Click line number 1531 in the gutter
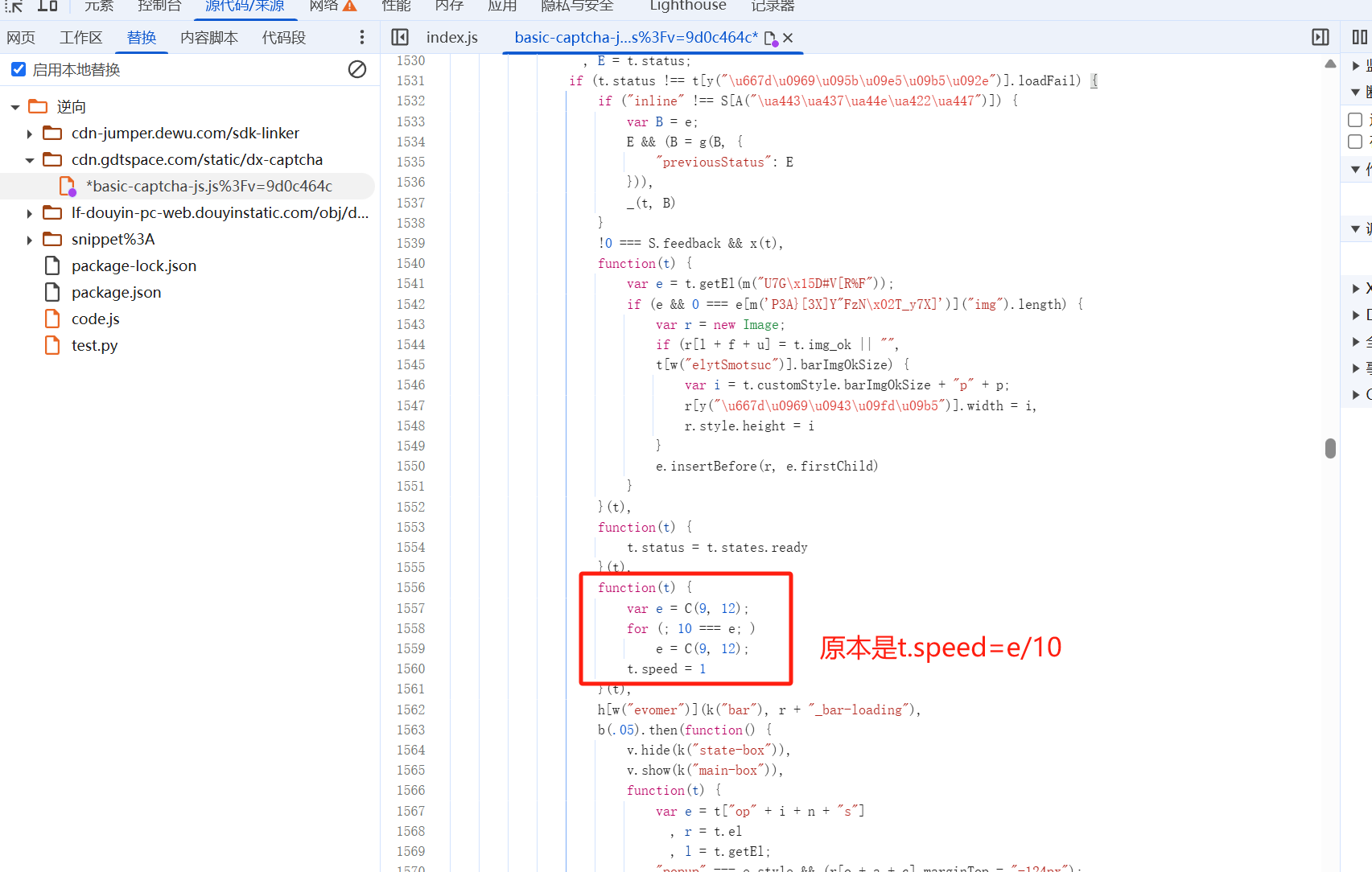The height and width of the screenshot is (872, 1372). click(410, 81)
